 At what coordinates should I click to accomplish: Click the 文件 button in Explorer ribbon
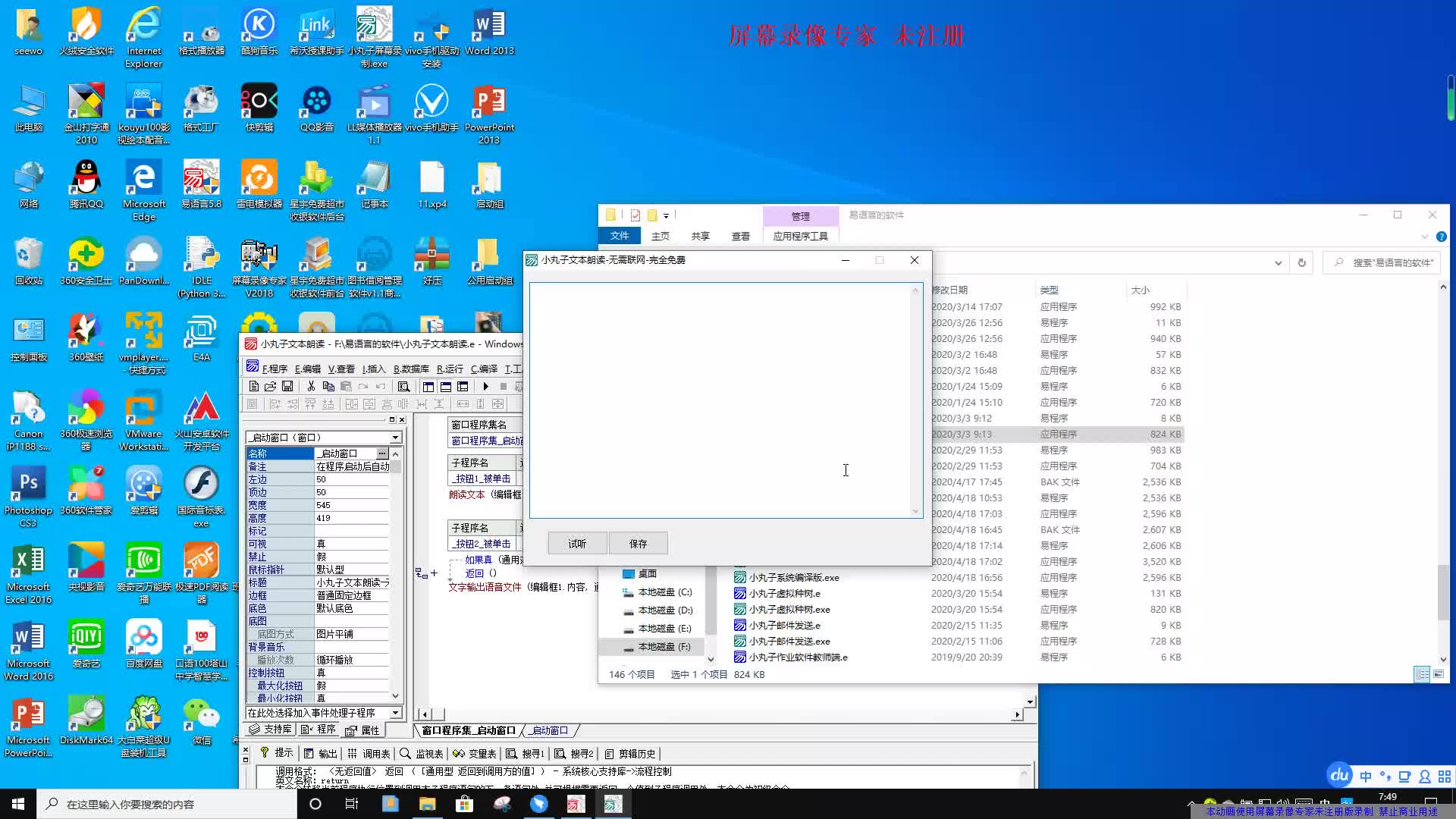(620, 237)
